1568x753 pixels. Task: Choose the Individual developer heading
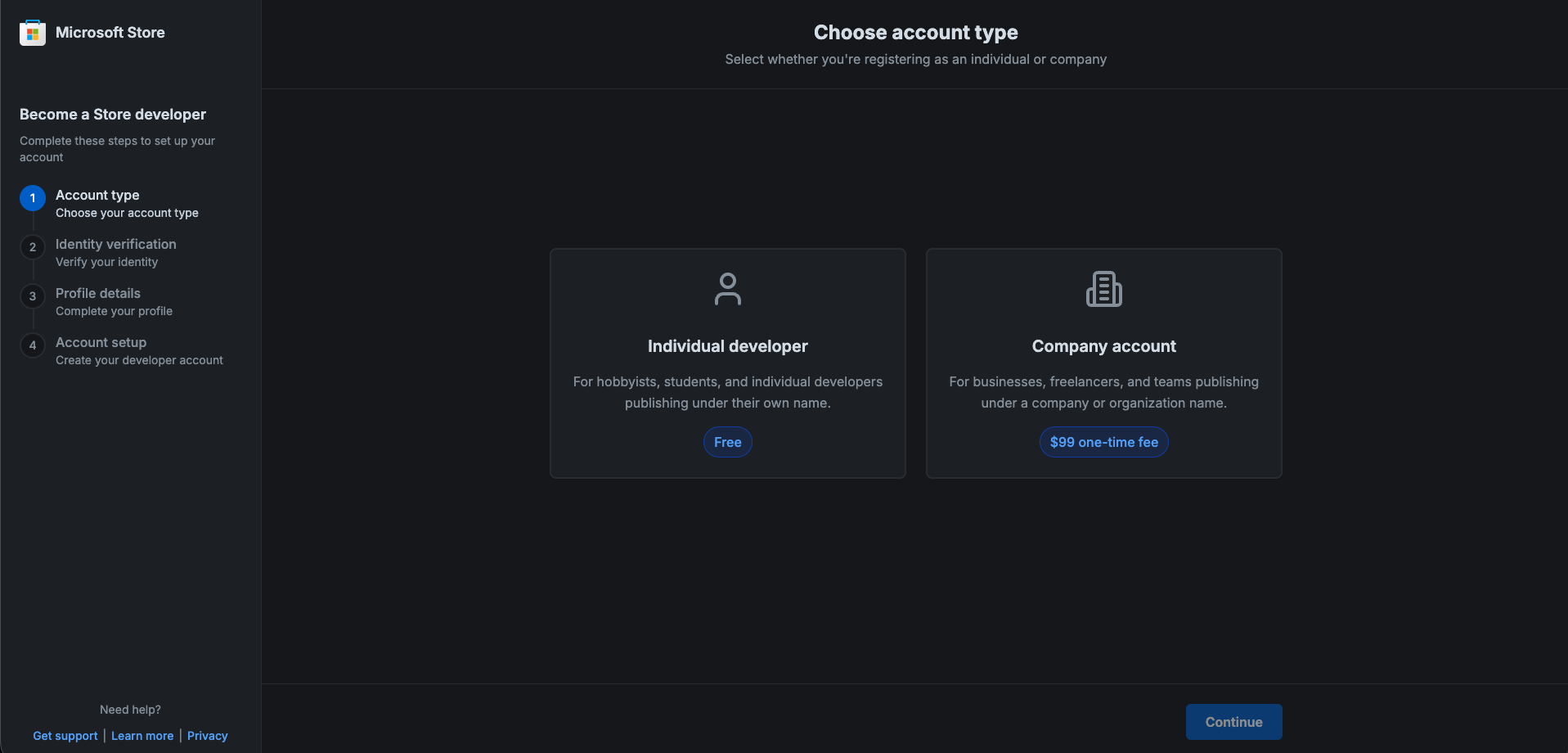coord(728,346)
